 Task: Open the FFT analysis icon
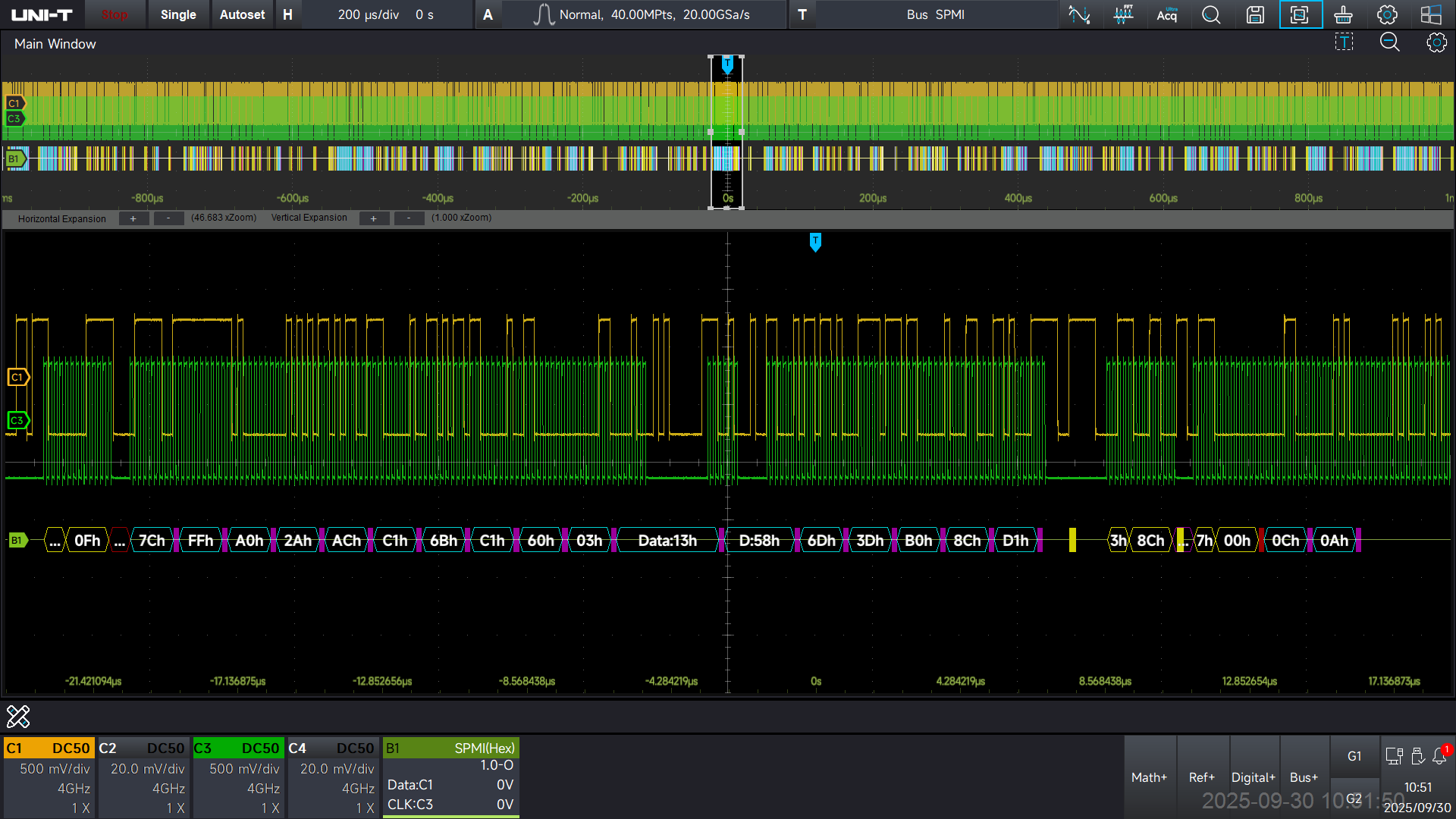tap(1123, 14)
